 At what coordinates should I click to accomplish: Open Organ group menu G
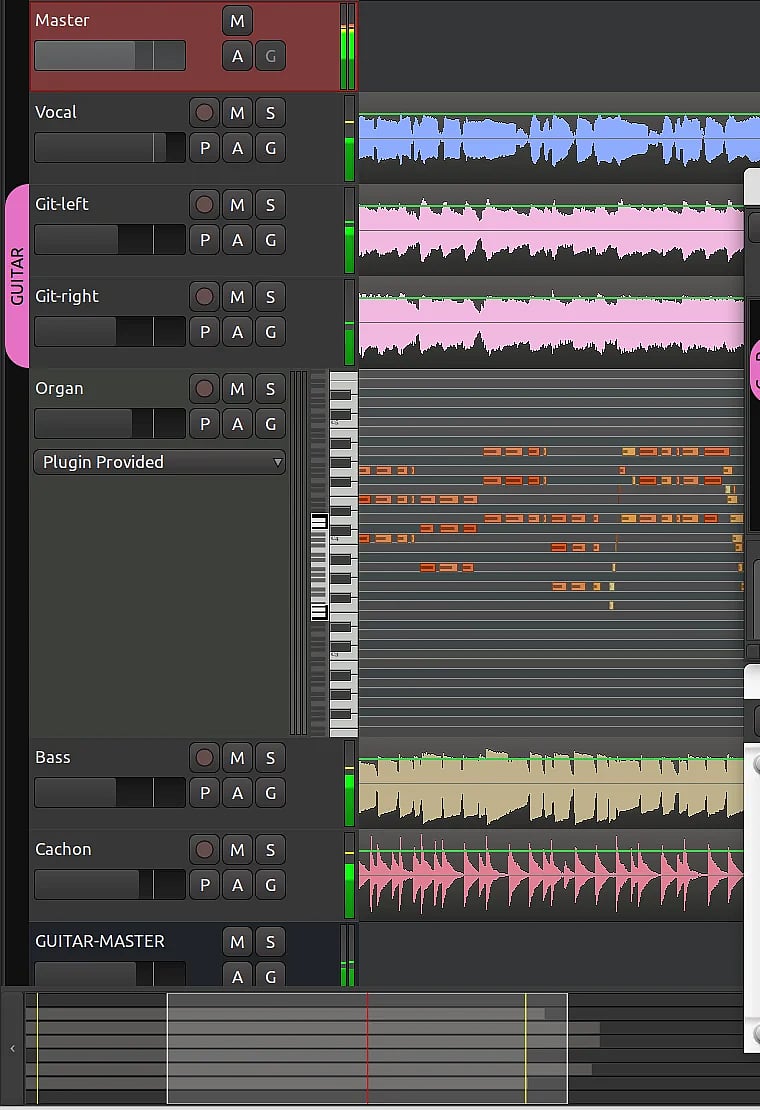click(x=270, y=424)
